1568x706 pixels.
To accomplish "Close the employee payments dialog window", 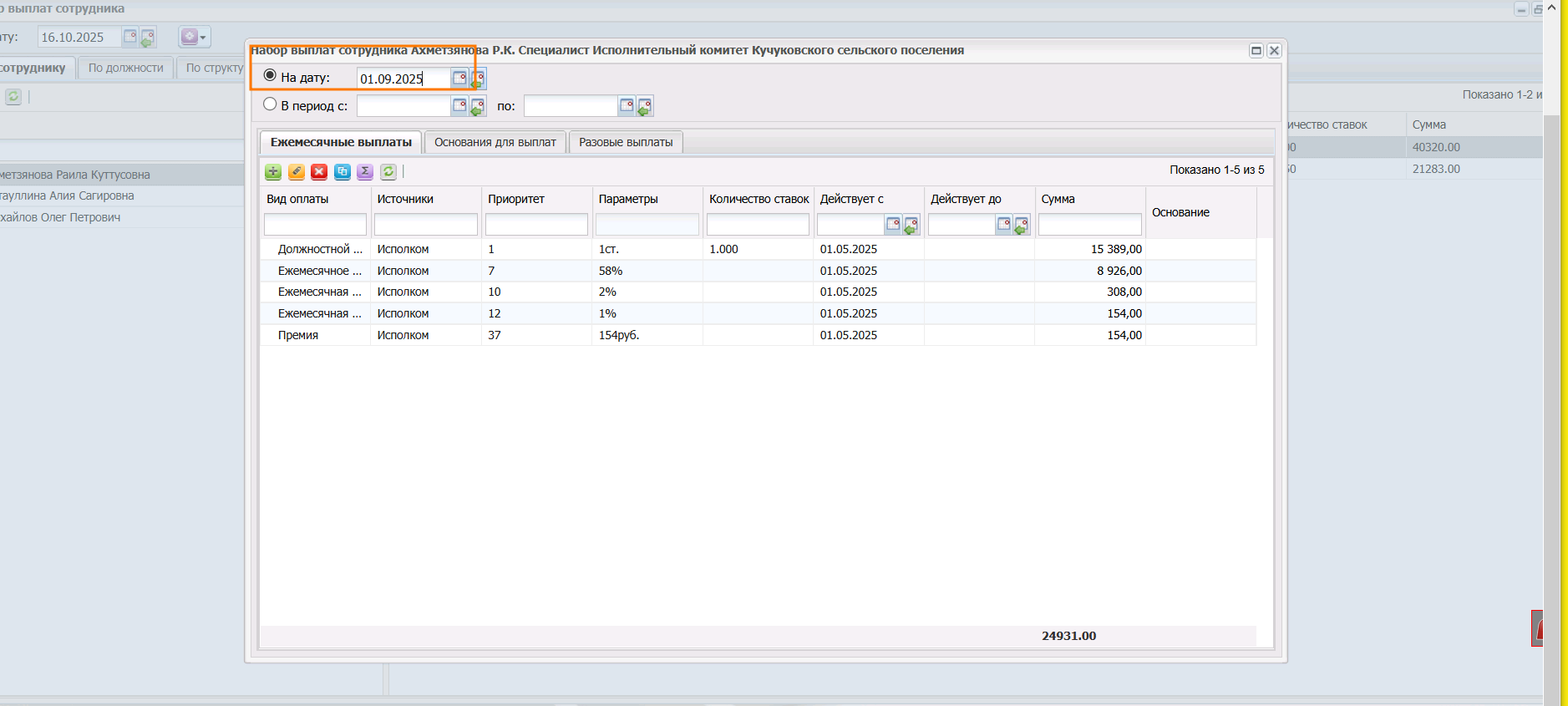I will coord(1274,51).
